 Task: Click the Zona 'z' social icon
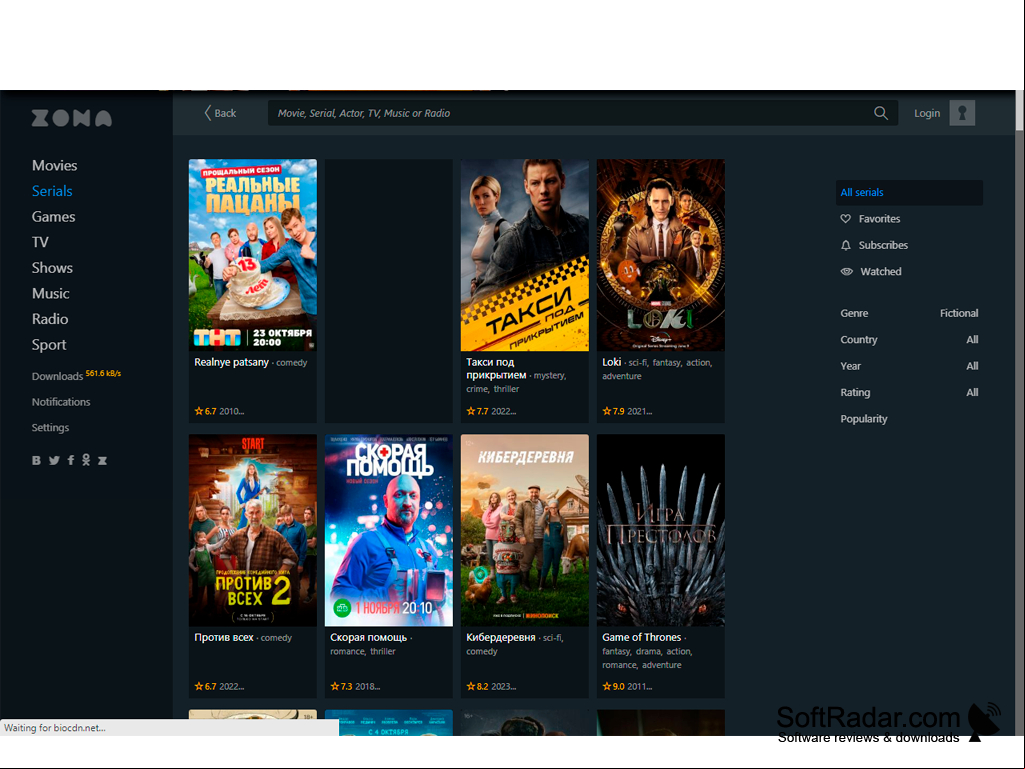coord(103,460)
